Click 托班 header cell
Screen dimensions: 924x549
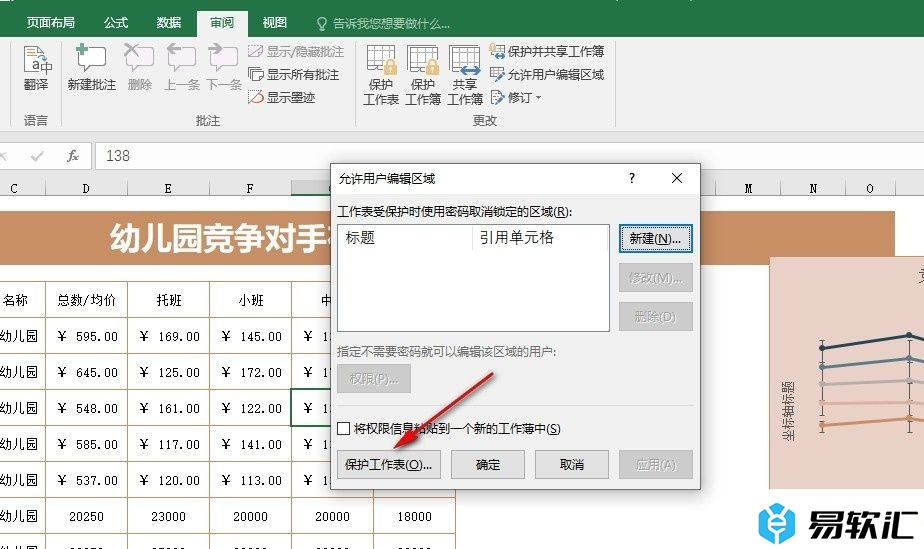tap(168, 300)
